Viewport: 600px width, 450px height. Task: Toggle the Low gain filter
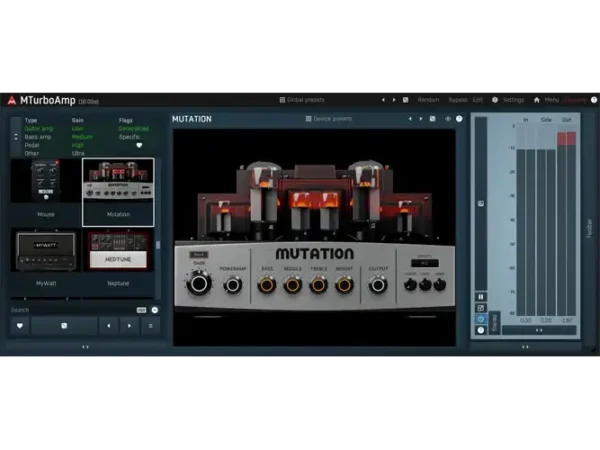pyautogui.click(x=77, y=129)
